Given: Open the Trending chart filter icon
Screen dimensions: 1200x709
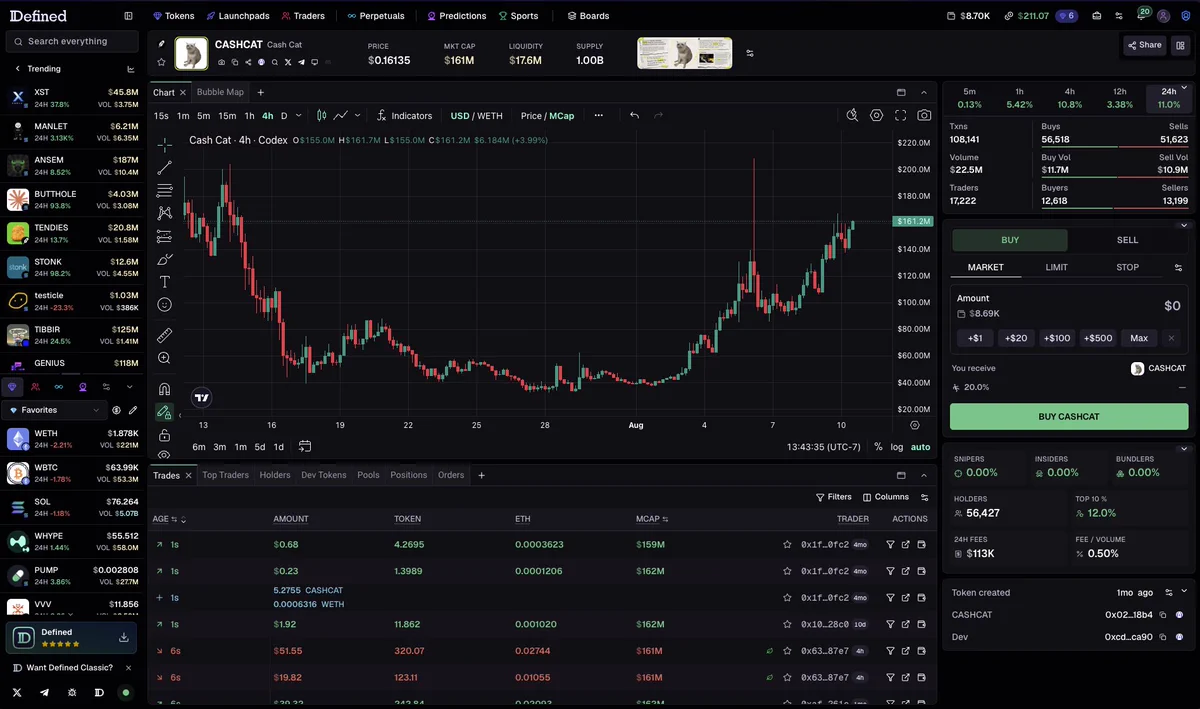Looking at the screenshot, I should click(131, 69).
